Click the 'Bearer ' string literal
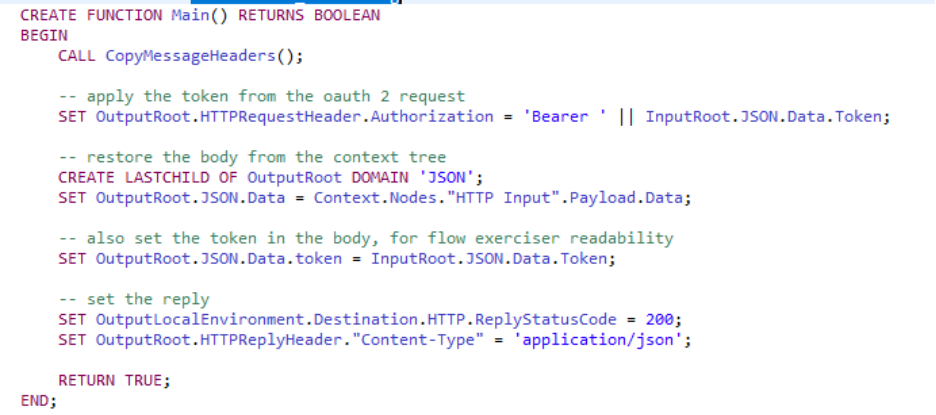Screen dimensions: 936x415 point(566,116)
